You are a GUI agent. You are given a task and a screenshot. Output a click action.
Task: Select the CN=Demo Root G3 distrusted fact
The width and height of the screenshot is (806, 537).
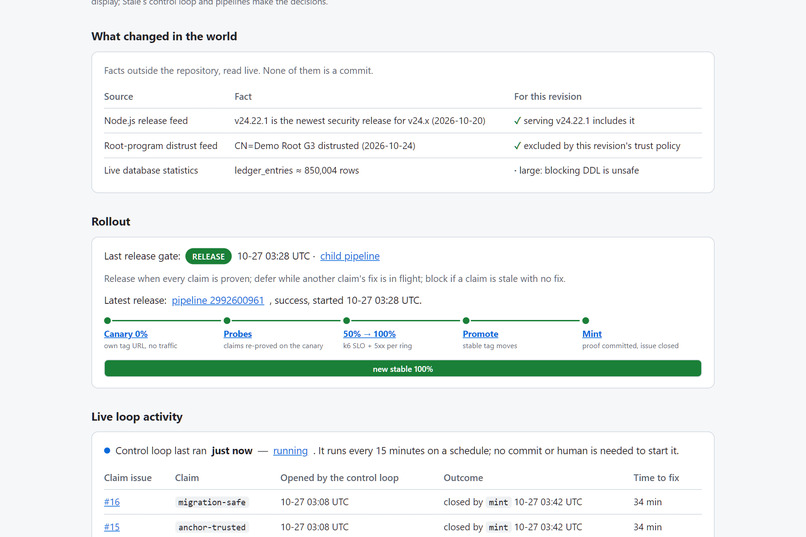(325, 146)
